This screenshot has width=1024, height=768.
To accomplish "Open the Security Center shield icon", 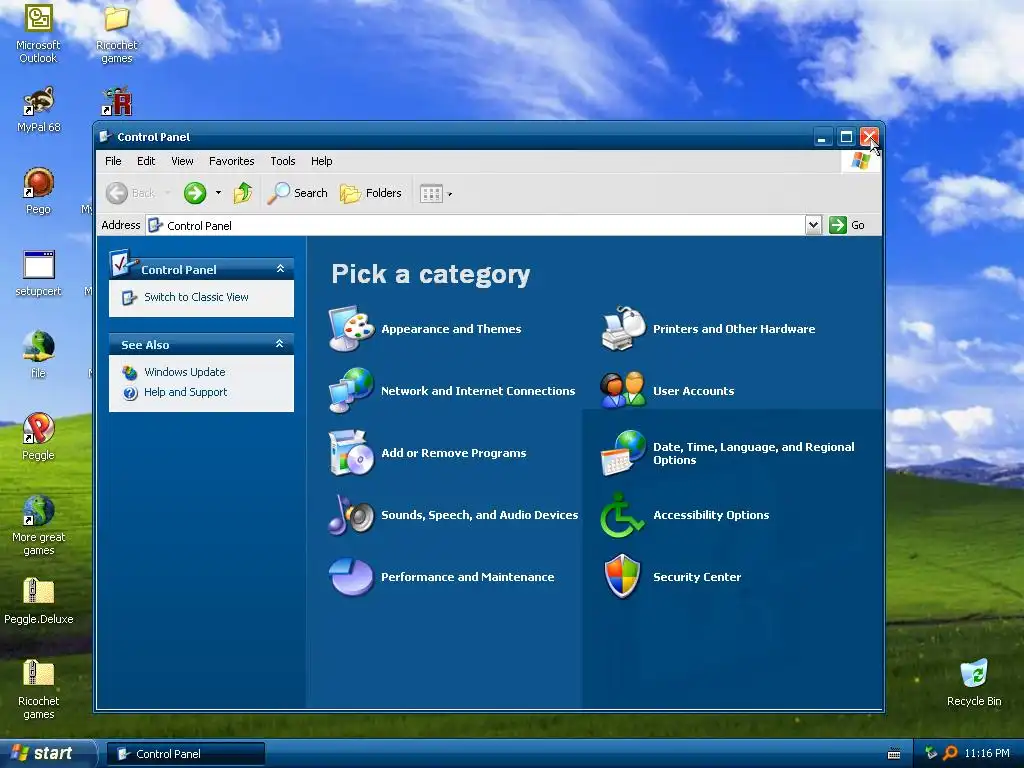I will click(x=623, y=577).
